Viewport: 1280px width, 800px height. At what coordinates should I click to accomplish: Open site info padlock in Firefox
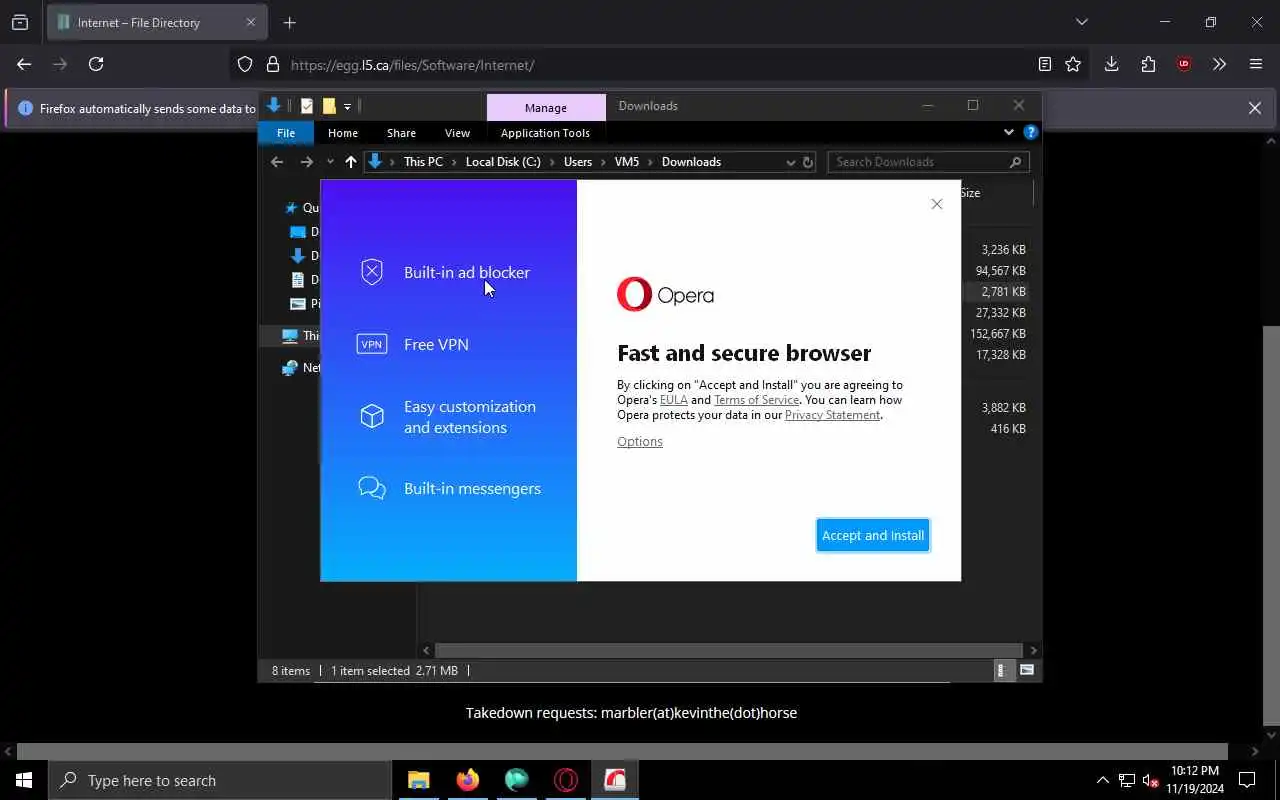coord(272,65)
